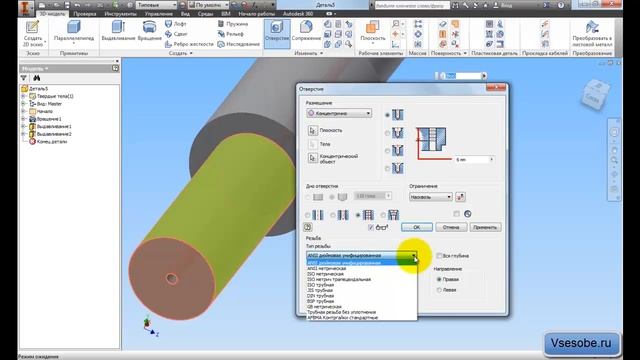Click the help question mark in title bar
The width and height of the screenshot is (640, 360).
(560, 5)
